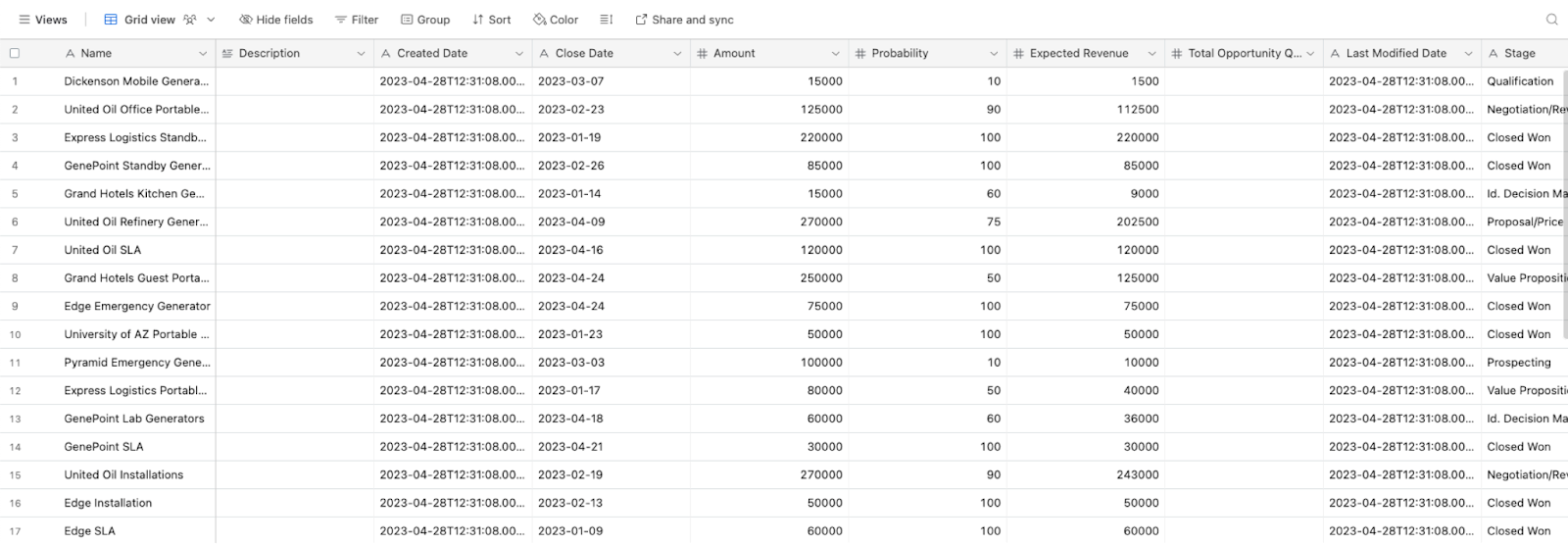Open the Expected Revenue column dropdown arrow

pyautogui.click(x=1151, y=54)
